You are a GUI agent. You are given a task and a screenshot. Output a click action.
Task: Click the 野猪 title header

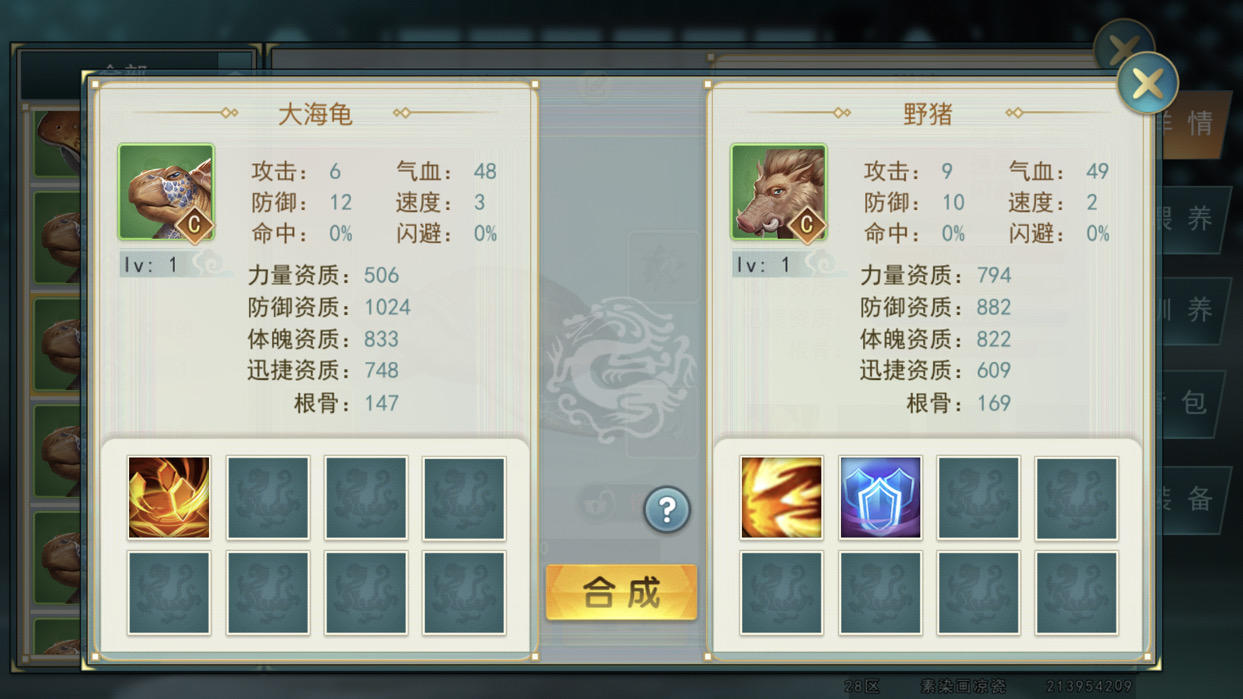point(928,114)
